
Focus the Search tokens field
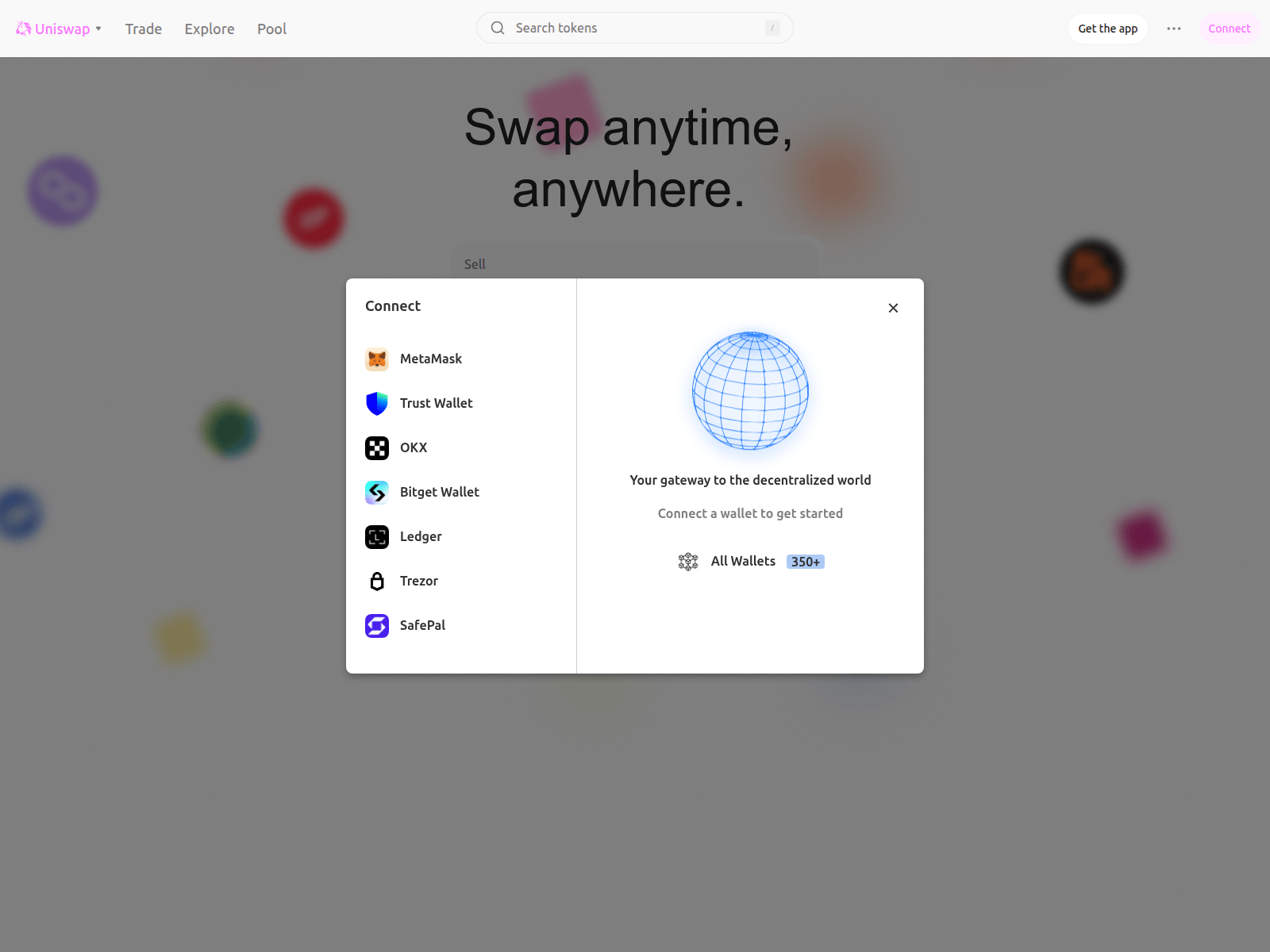click(x=635, y=28)
